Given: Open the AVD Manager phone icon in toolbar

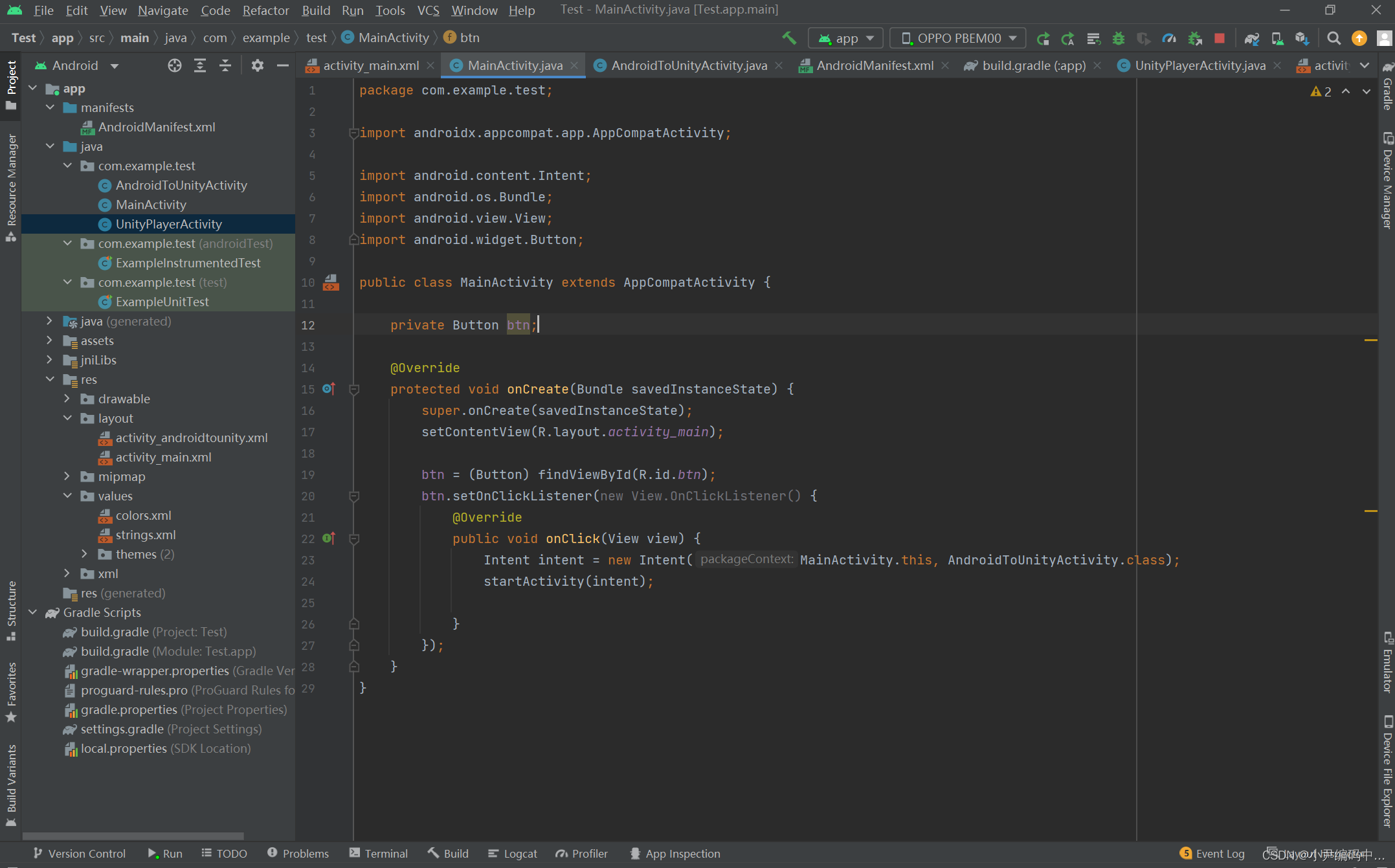Looking at the screenshot, I should pos(1277,38).
